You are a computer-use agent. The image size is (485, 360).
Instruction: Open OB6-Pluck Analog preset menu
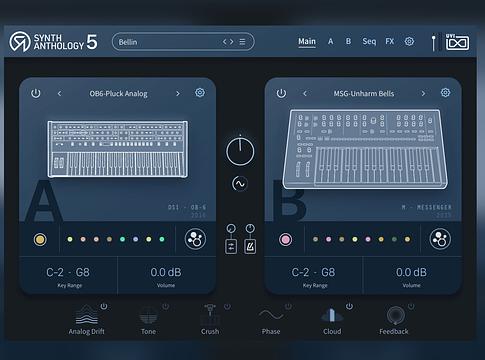pos(118,94)
